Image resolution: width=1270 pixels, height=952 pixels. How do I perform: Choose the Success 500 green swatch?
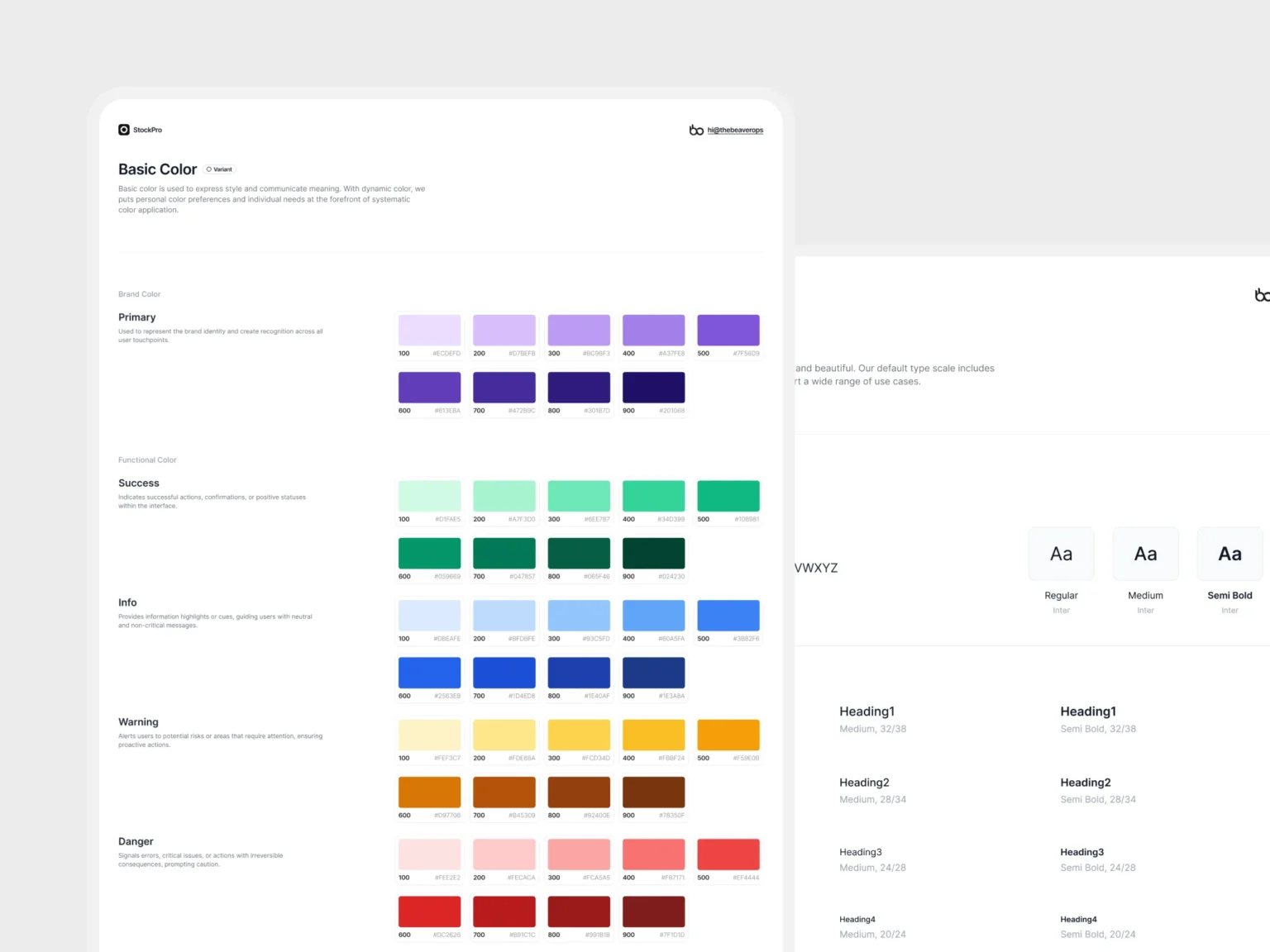(728, 496)
